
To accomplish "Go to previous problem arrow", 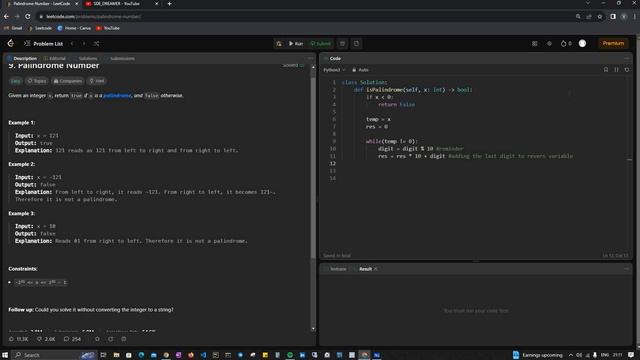I will (72, 44).
